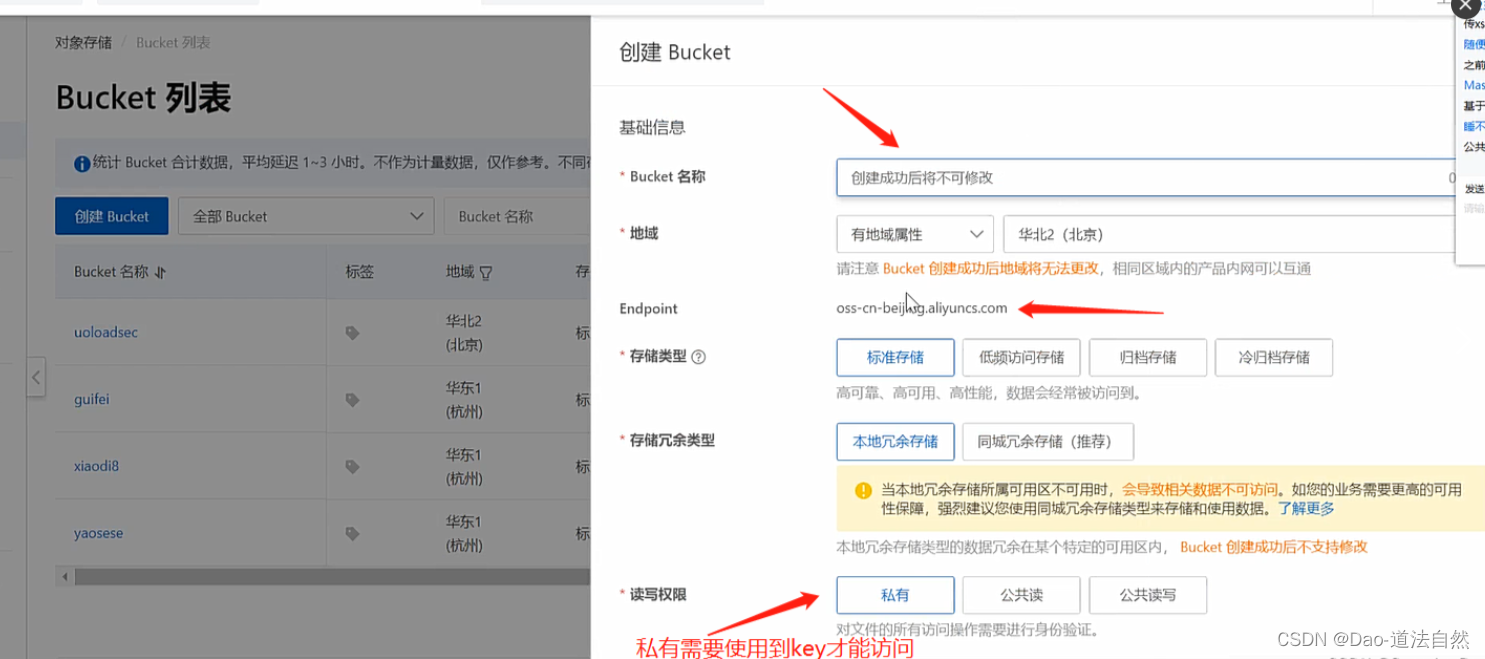Click the warning icon in the redundancy notice
This screenshot has width=1485, height=659.
click(861, 490)
